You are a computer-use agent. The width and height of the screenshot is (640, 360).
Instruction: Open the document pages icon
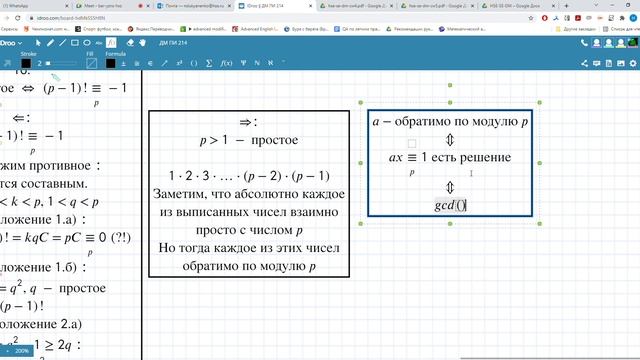(609, 63)
